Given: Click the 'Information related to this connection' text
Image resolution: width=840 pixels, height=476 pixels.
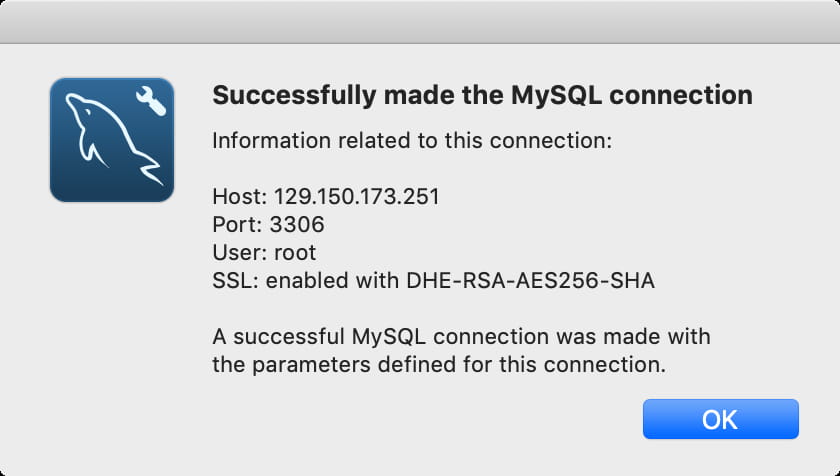Looking at the screenshot, I should click(x=412, y=141).
